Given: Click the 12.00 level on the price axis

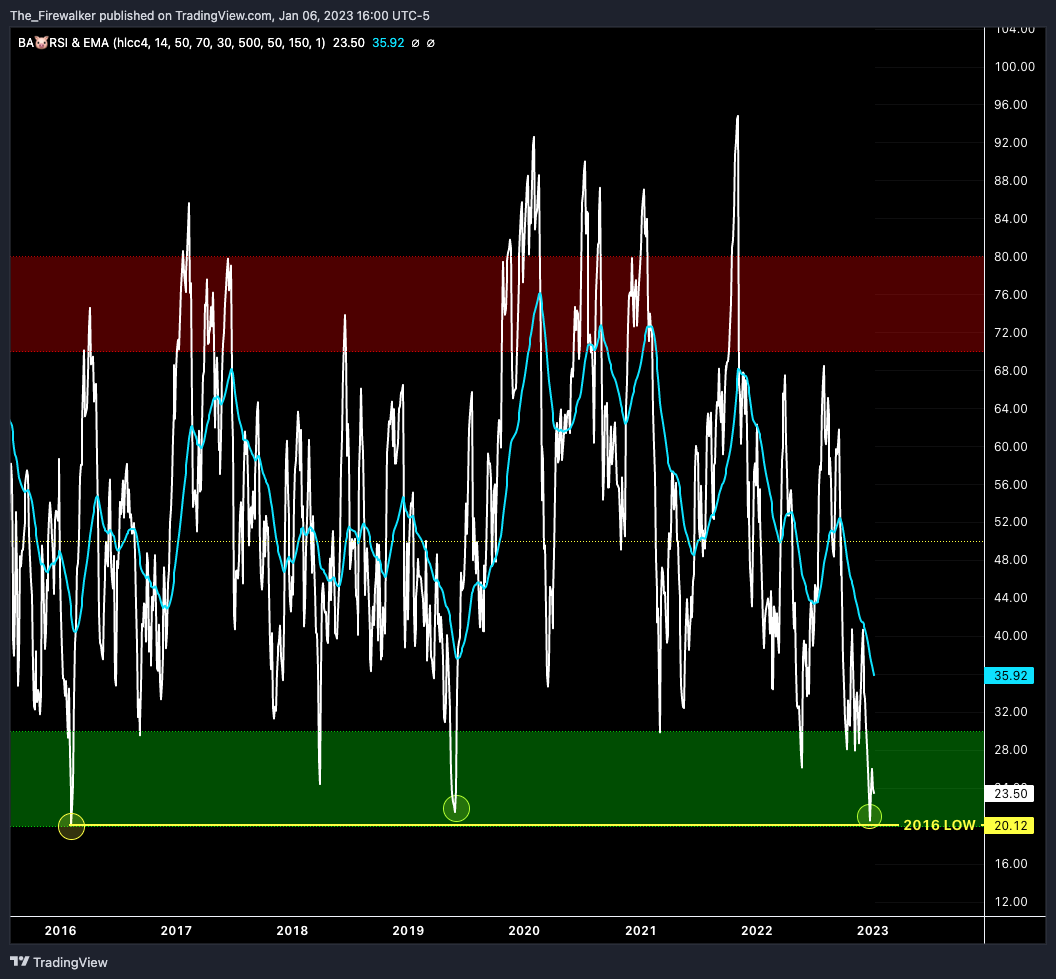Looking at the screenshot, I should pos(1011,902).
